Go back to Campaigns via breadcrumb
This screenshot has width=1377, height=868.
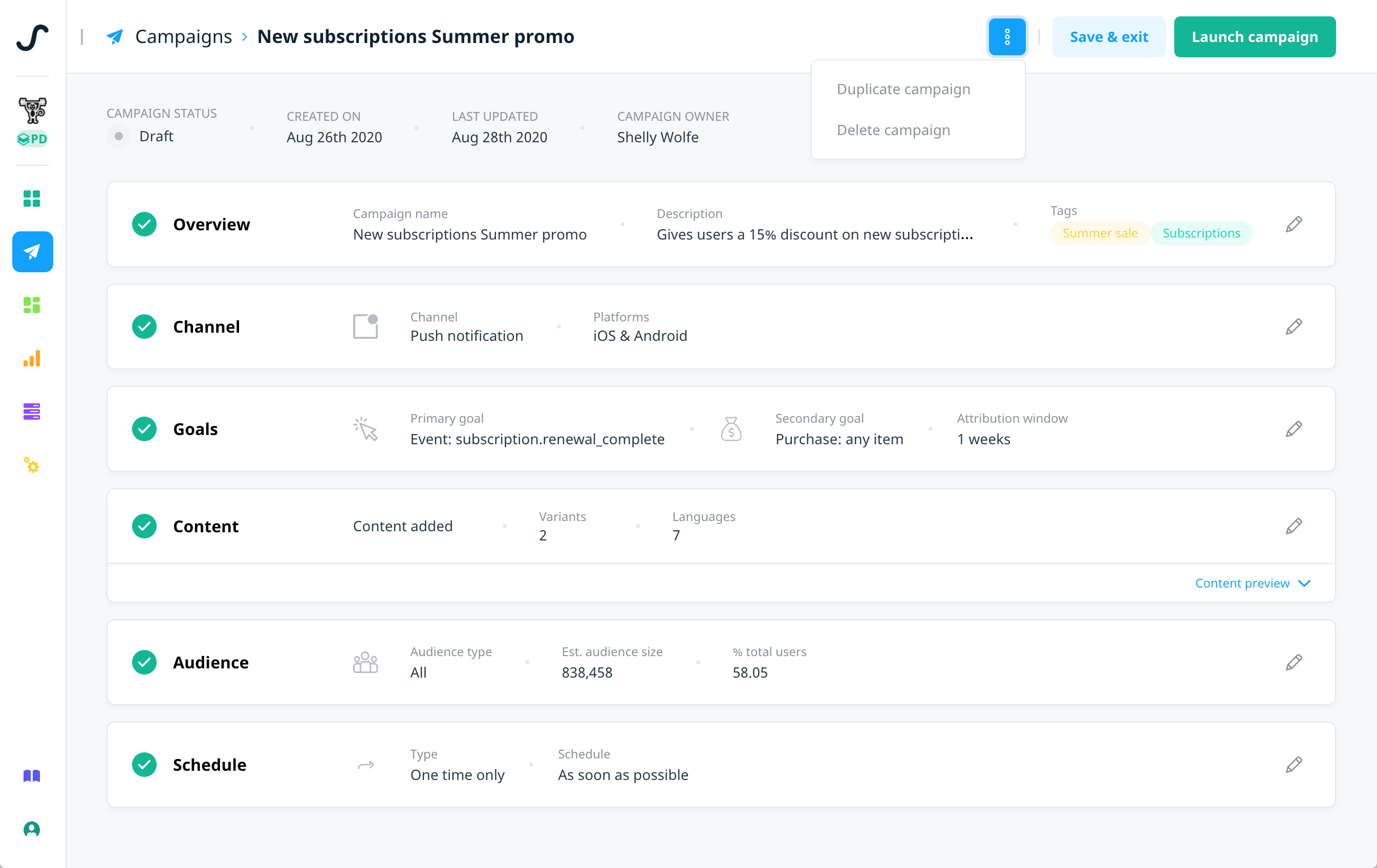click(184, 37)
